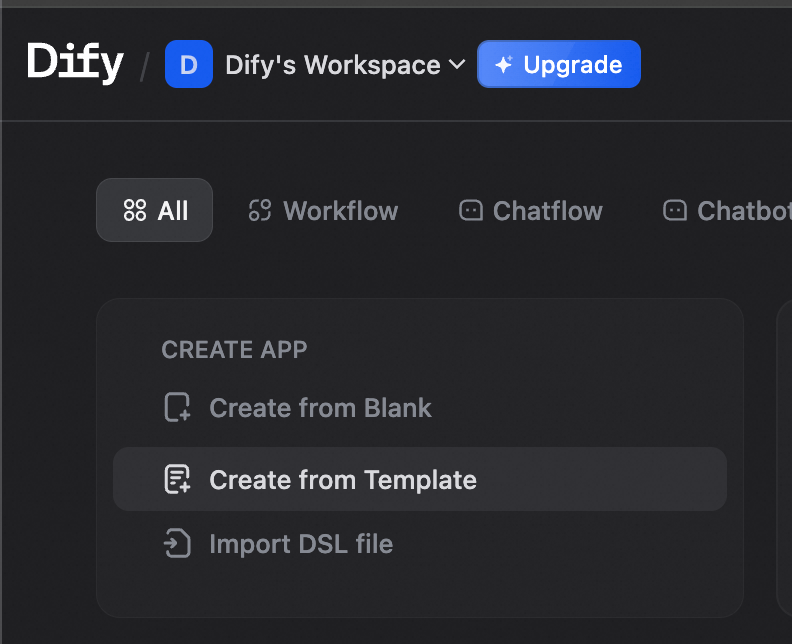The width and height of the screenshot is (792, 644).
Task: Click the four-circles All icon
Action: coord(135,210)
